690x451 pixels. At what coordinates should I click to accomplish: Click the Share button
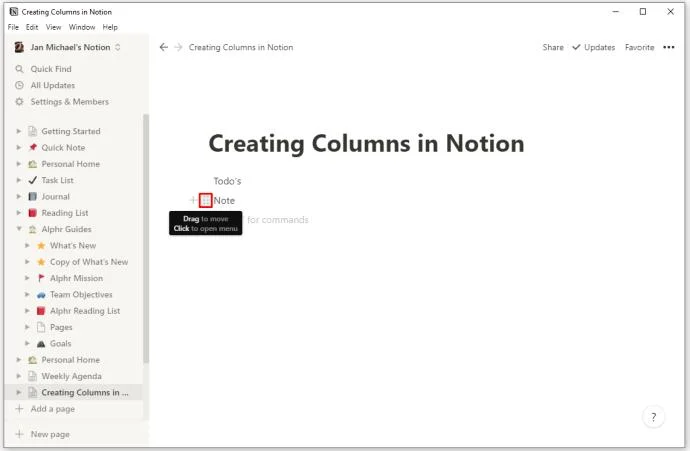(x=553, y=47)
